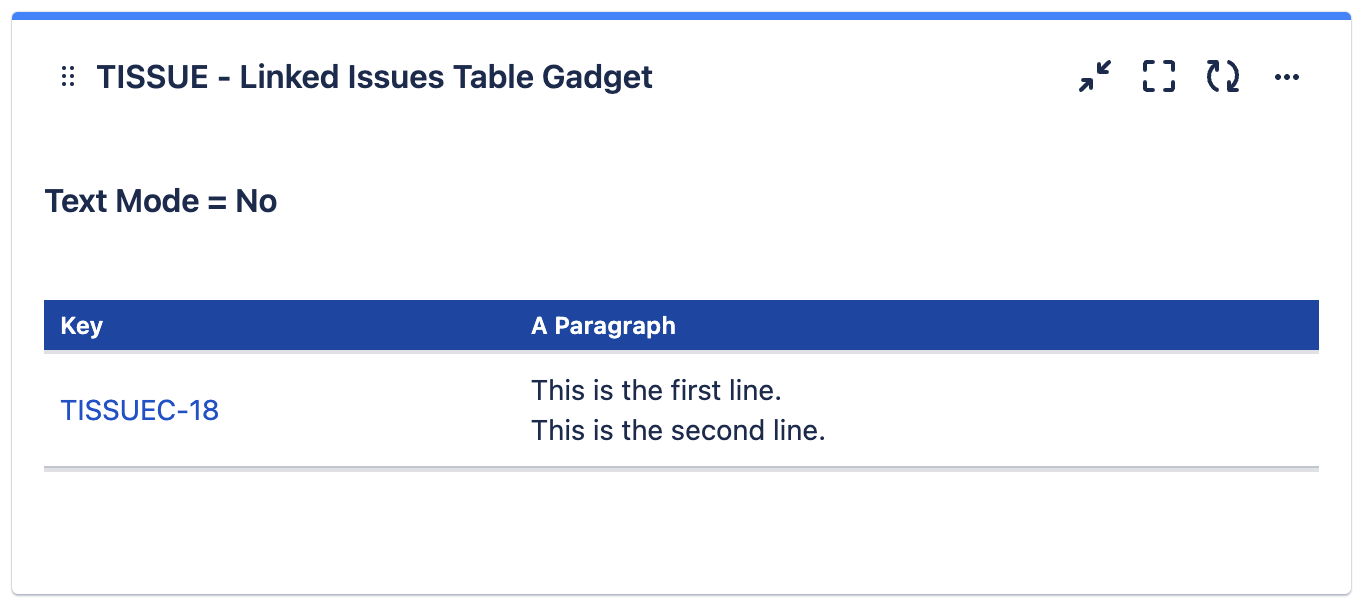Click the gadget's blue top border
The height and width of the screenshot is (606, 1363).
(x=681, y=12)
